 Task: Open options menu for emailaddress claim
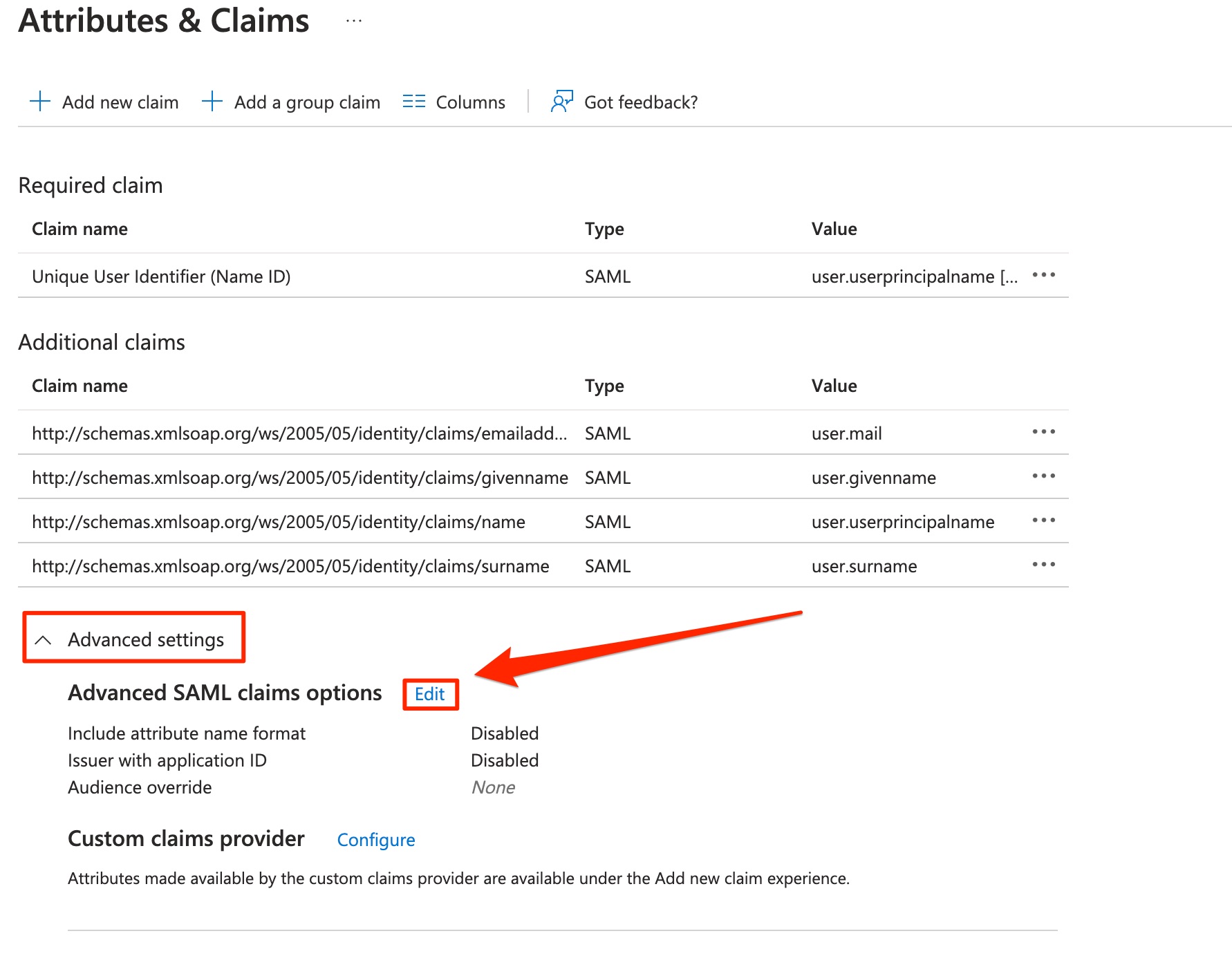click(1043, 433)
